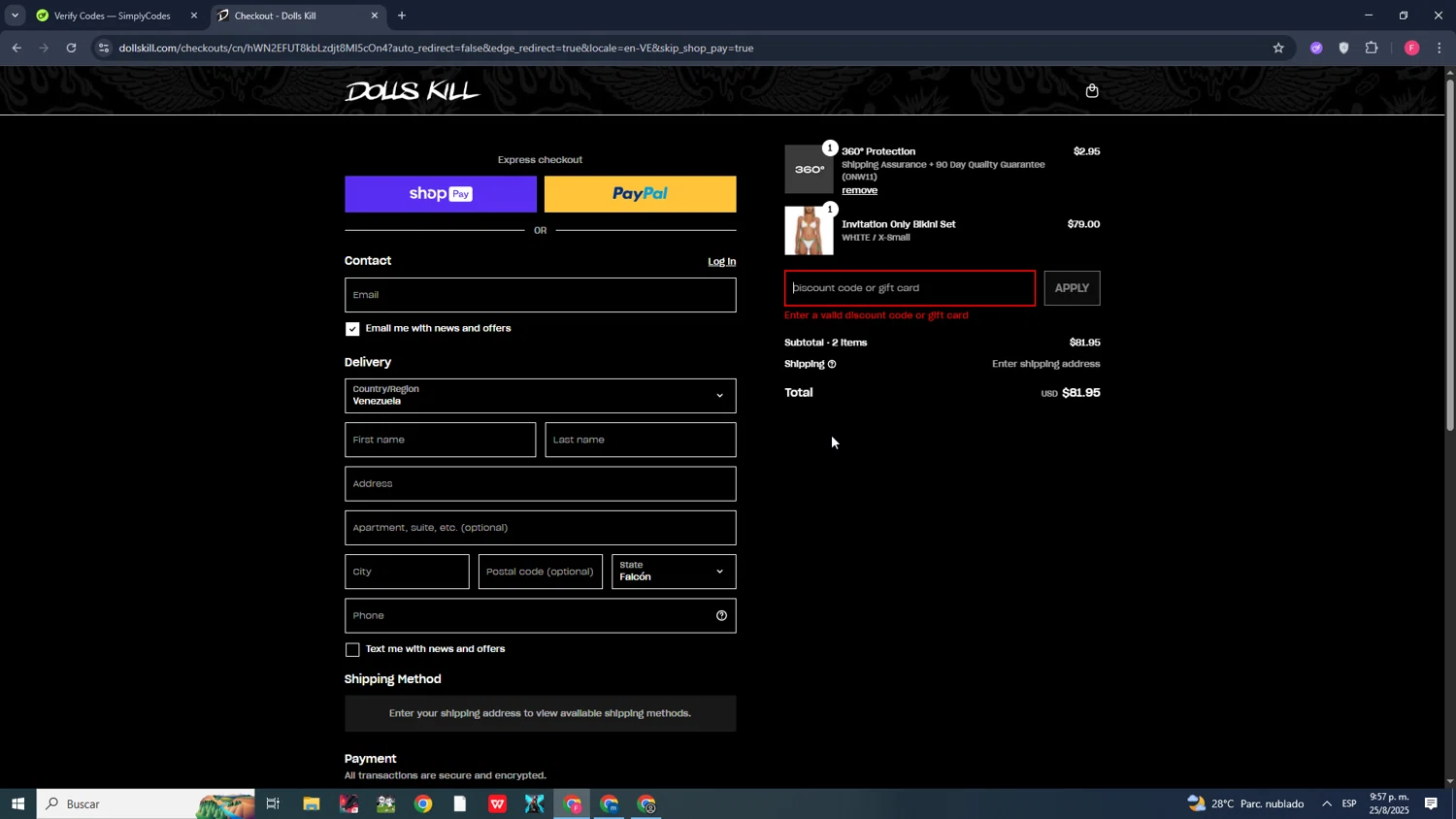Click the Address field

tap(540, 483)
